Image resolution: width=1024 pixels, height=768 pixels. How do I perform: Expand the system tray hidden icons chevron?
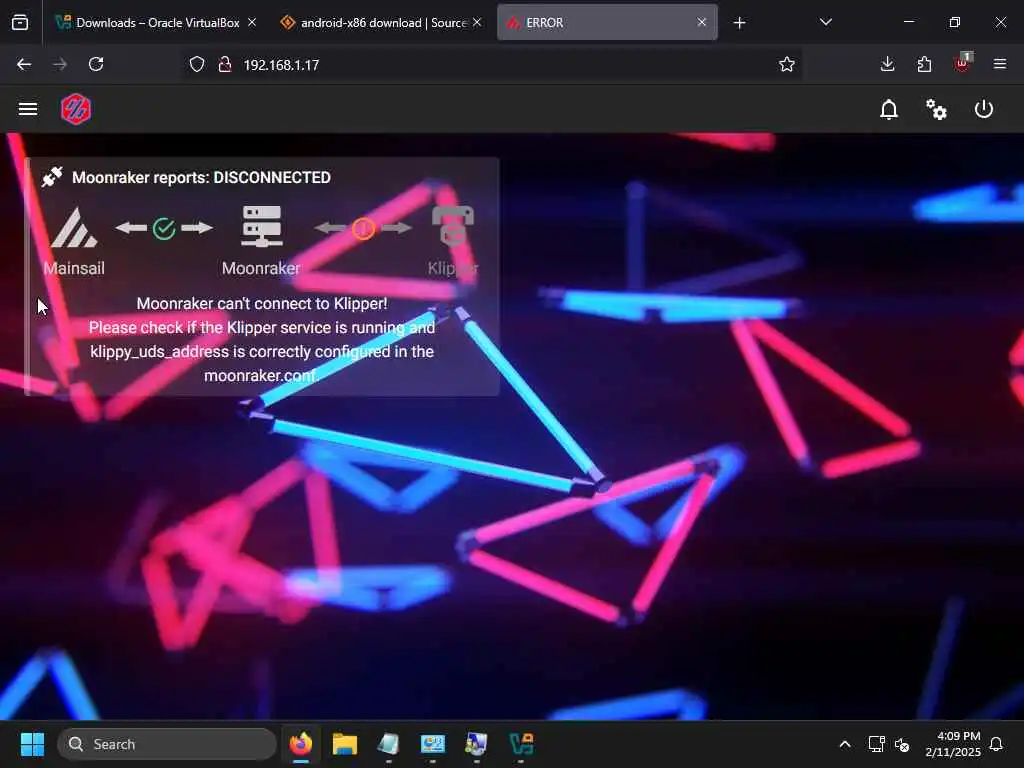[844, 744]
